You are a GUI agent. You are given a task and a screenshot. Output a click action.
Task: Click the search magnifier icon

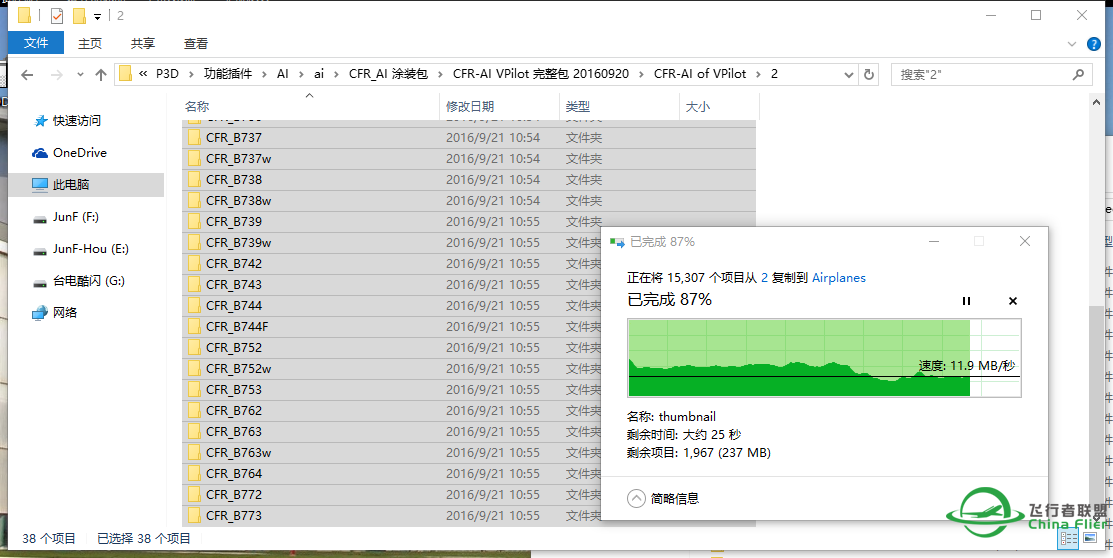[1078, 74]
